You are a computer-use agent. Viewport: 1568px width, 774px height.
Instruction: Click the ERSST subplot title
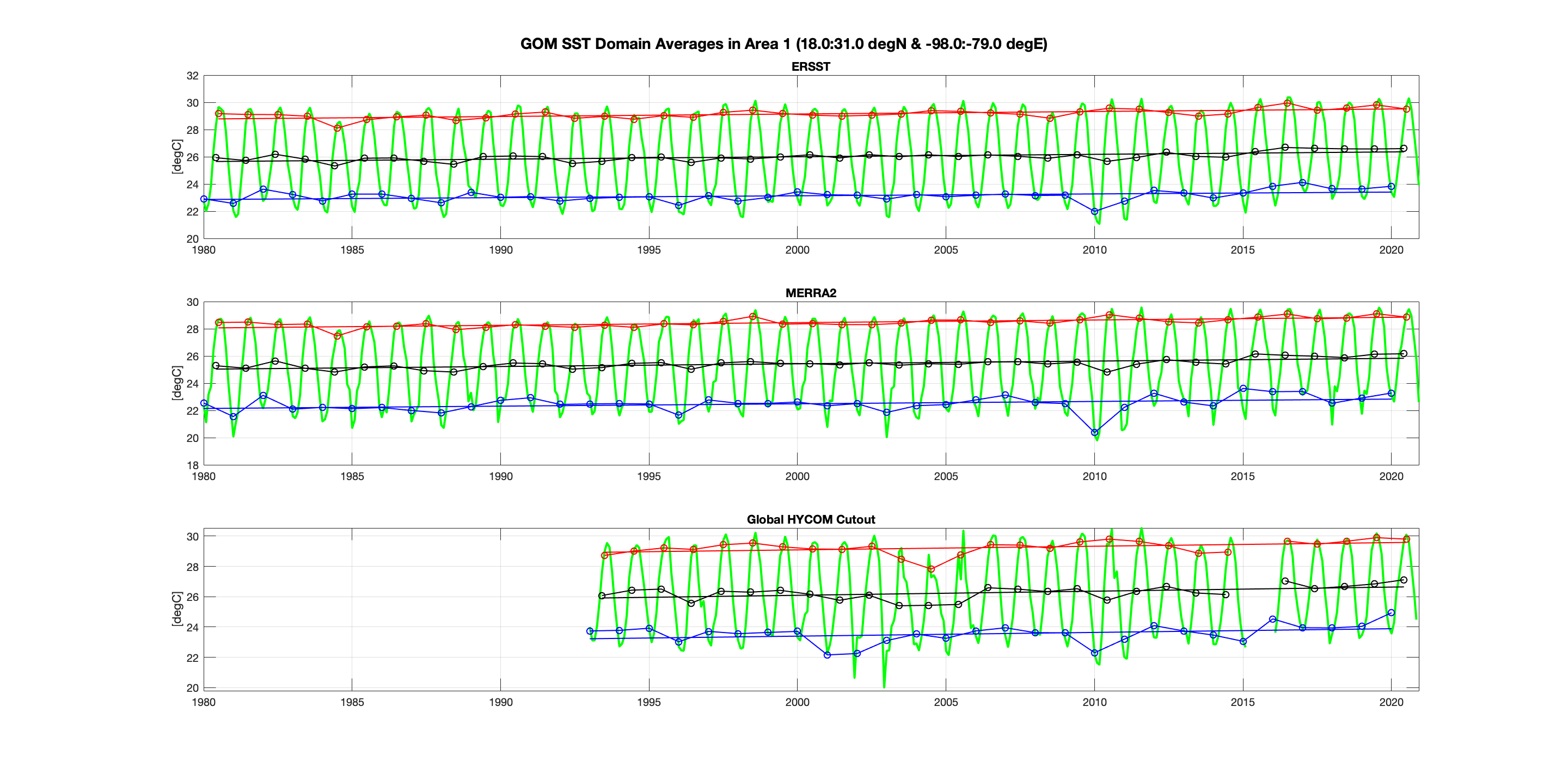(810, 66)
